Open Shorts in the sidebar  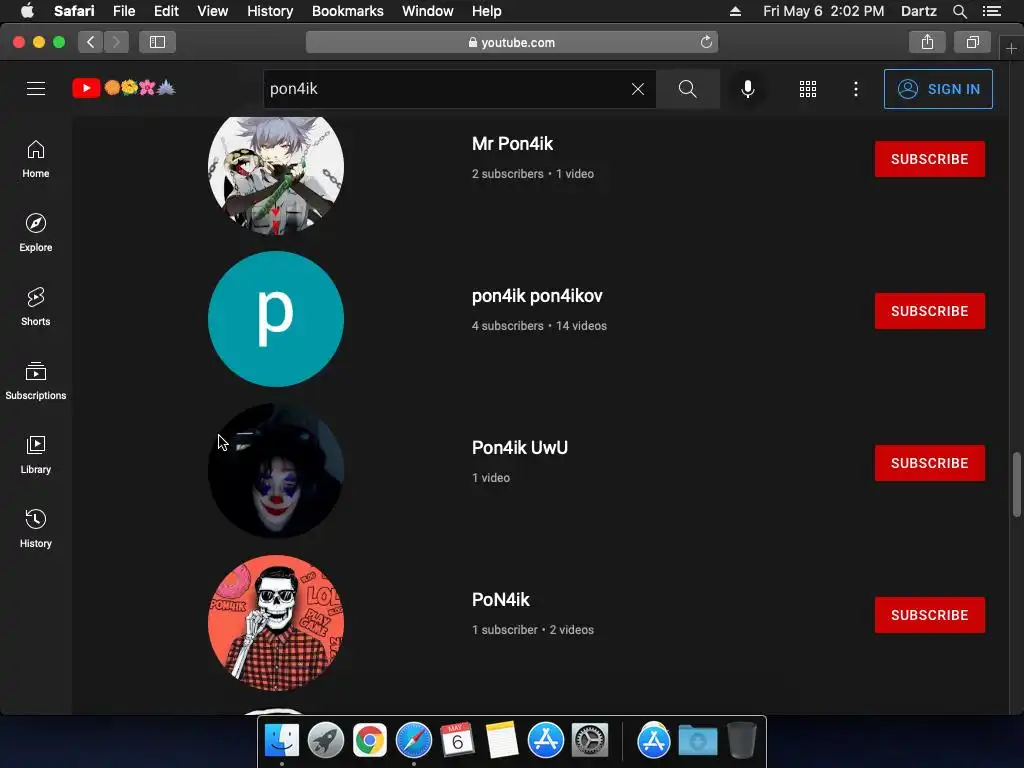pyautogui.click(x=36, y=306)
